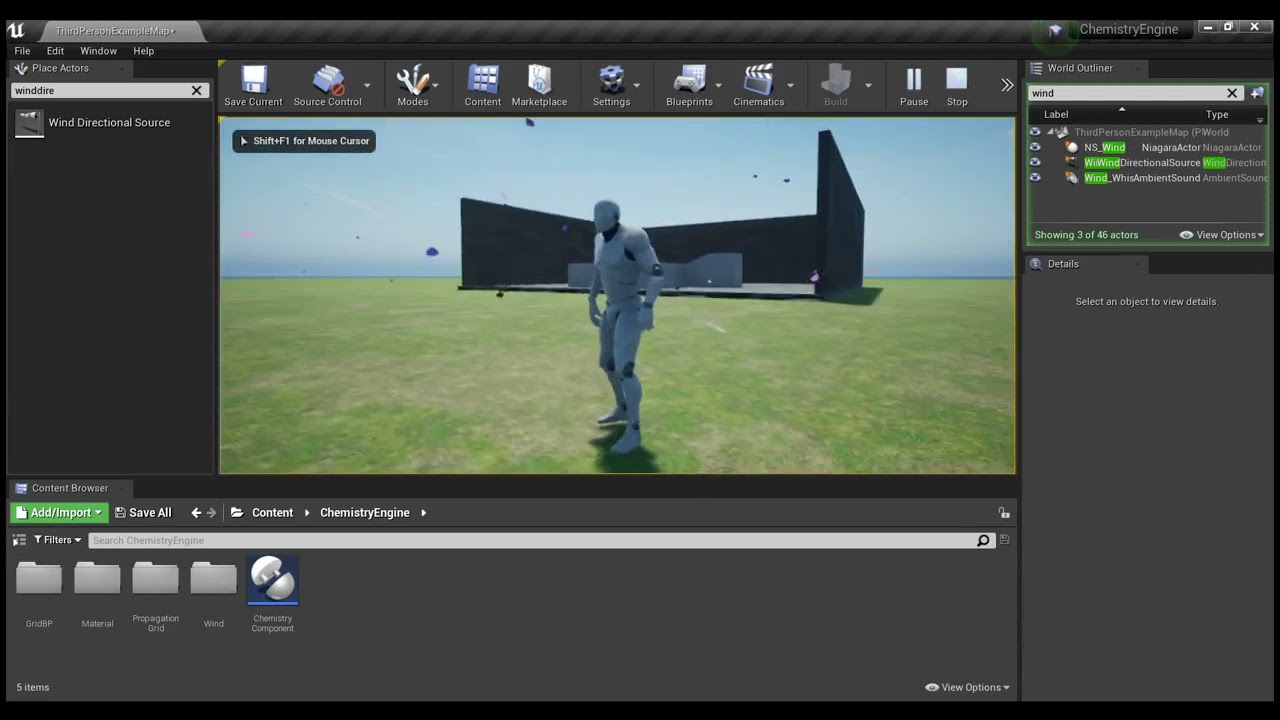Open the Build options dropdown arrow
Screen dimensions: 1280x720
[x=867, y=86]
